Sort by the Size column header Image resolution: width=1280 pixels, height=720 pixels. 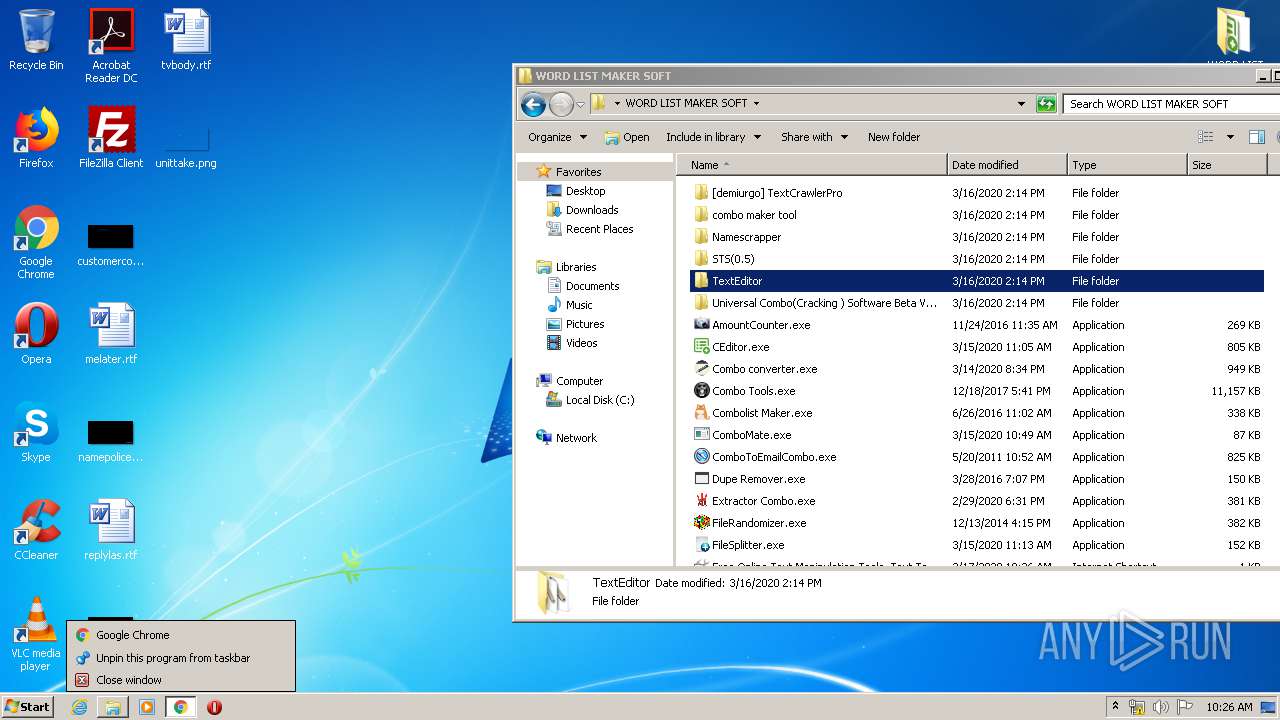point(1227,165)
